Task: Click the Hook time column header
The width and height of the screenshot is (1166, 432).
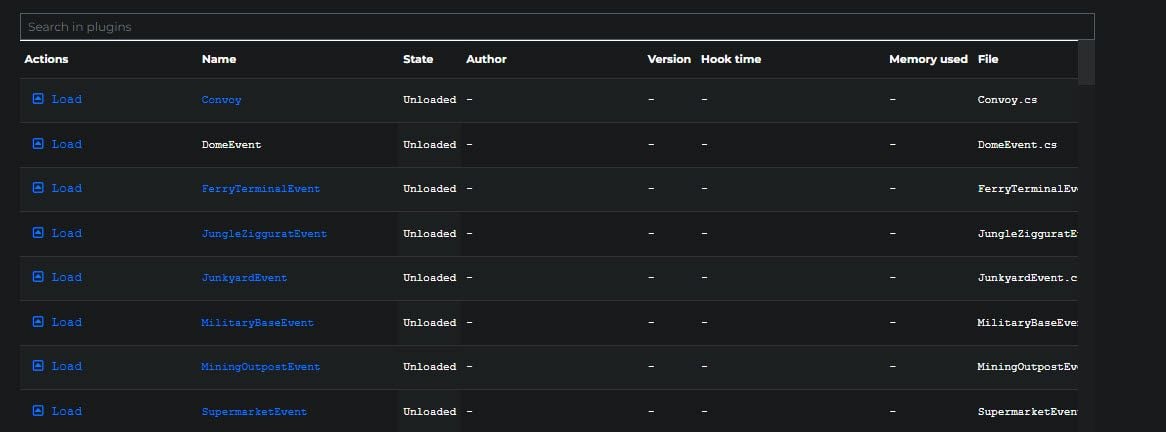Action: [x=731, y=59]
